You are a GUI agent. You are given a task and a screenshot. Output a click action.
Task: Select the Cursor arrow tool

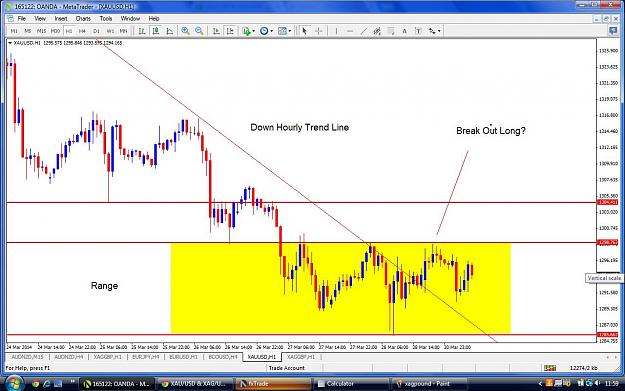[x=305, y=31]
